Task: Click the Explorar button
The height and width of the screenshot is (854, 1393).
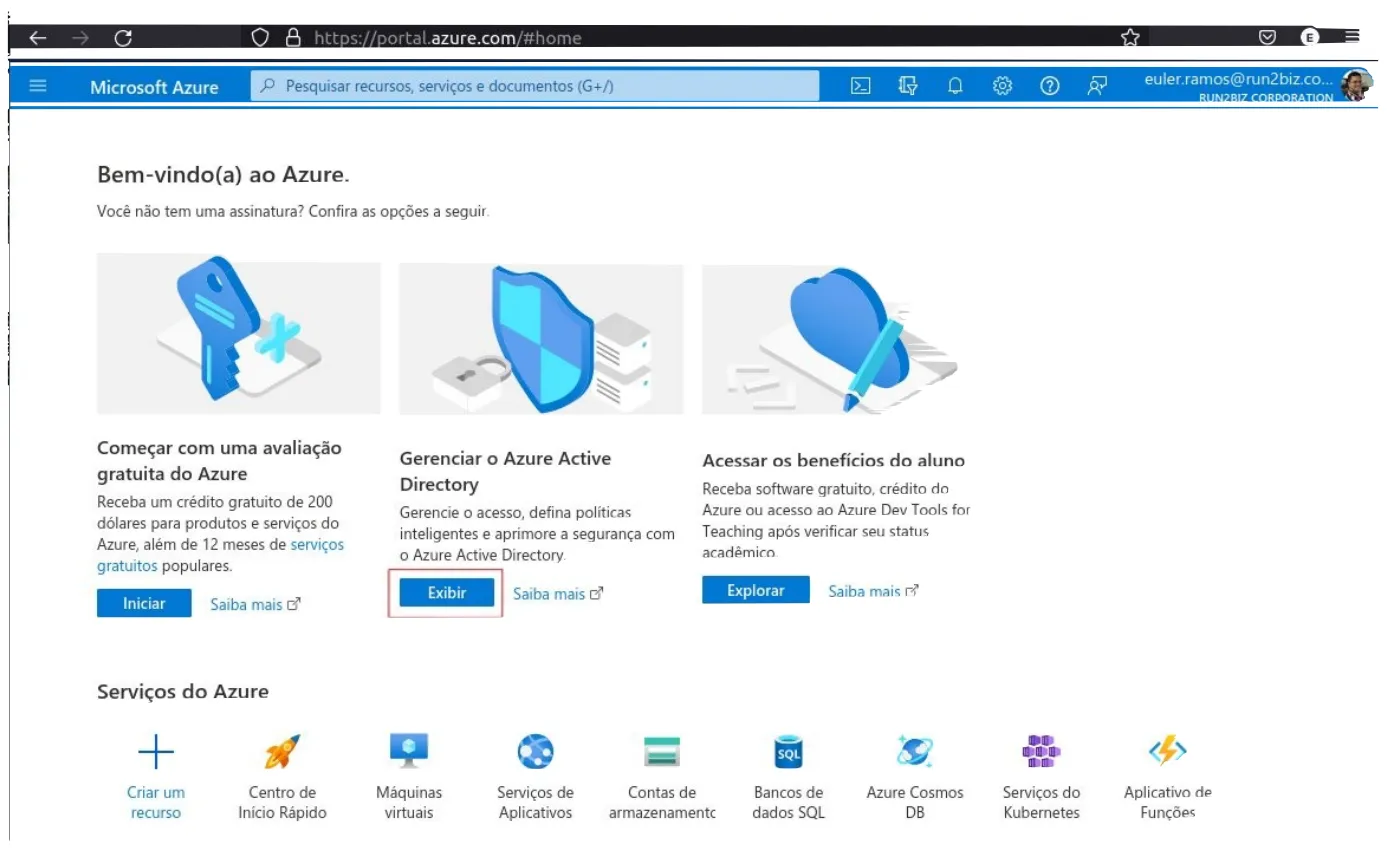Action: [x=755, y=590]
